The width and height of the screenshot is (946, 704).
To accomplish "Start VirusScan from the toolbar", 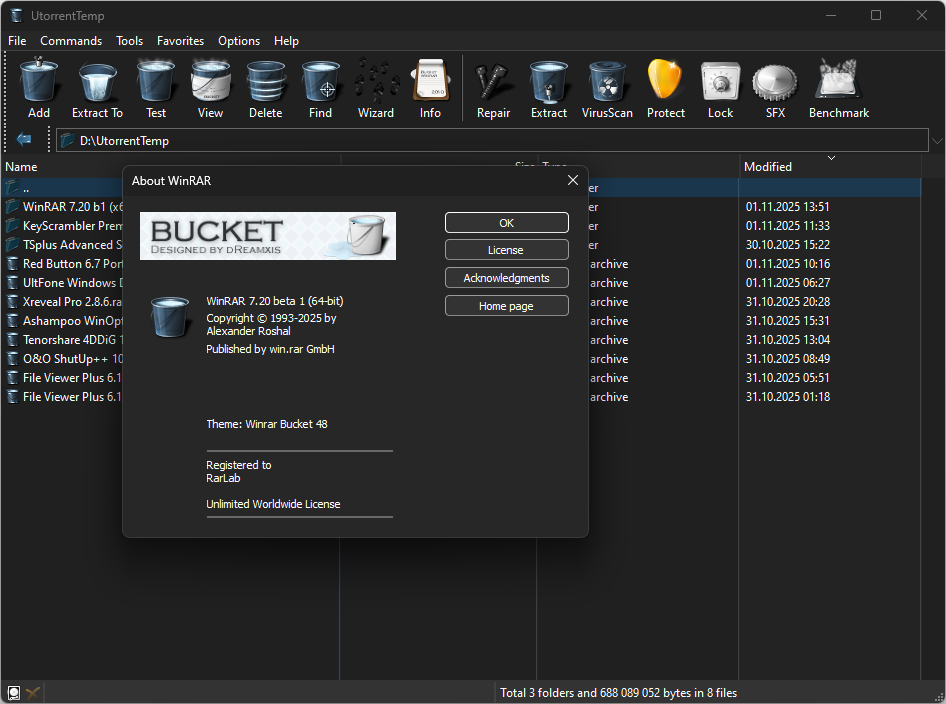I will pos(607,88).
